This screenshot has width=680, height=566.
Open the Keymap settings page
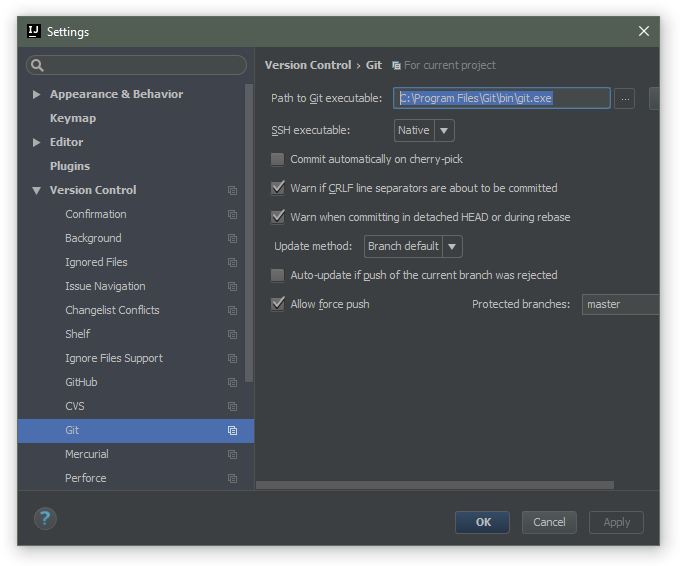click(x=73, y=118)
